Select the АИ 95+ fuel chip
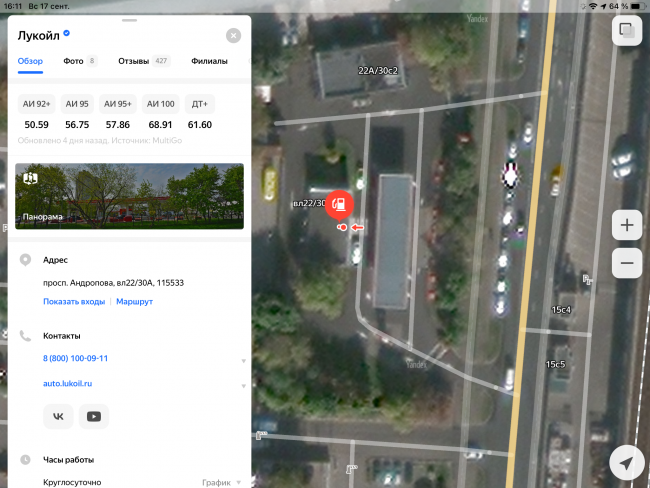This screenshot has width=650, height=488. (x=118, y=104)
